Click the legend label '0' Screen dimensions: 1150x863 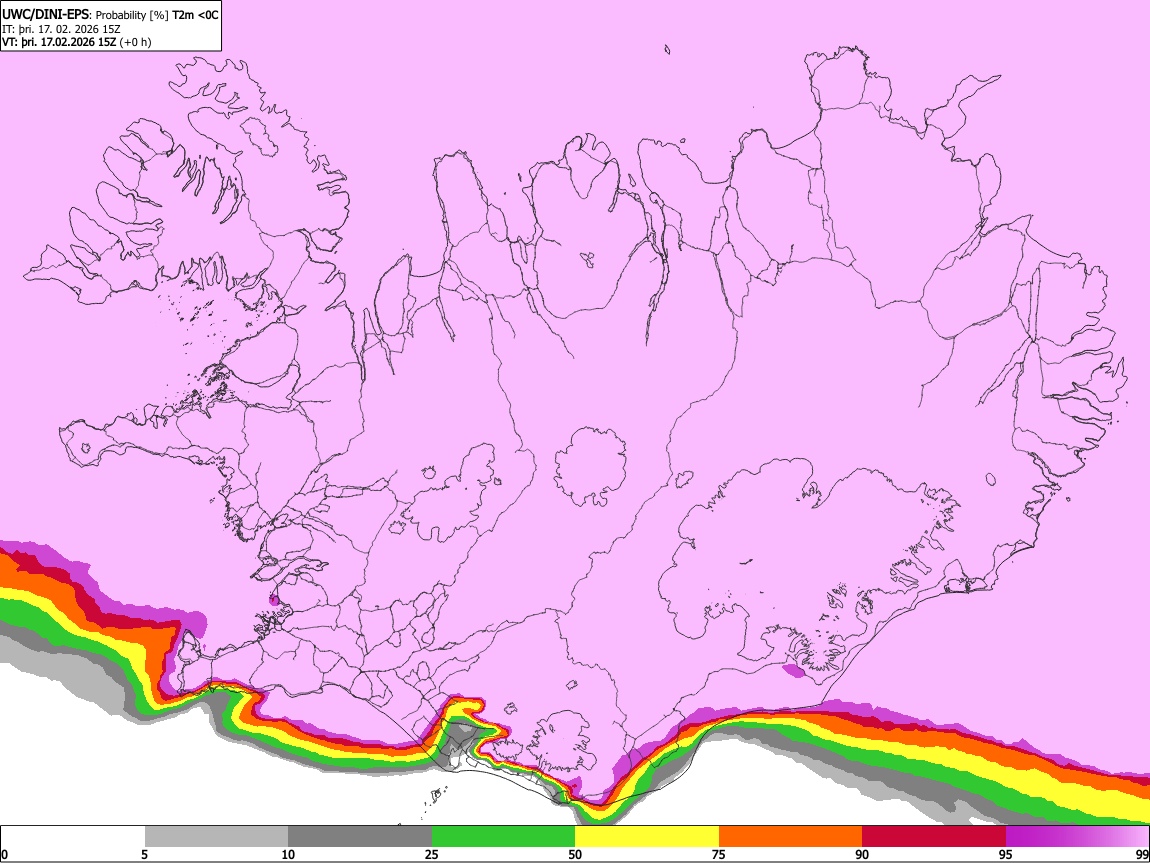point(4,855)
